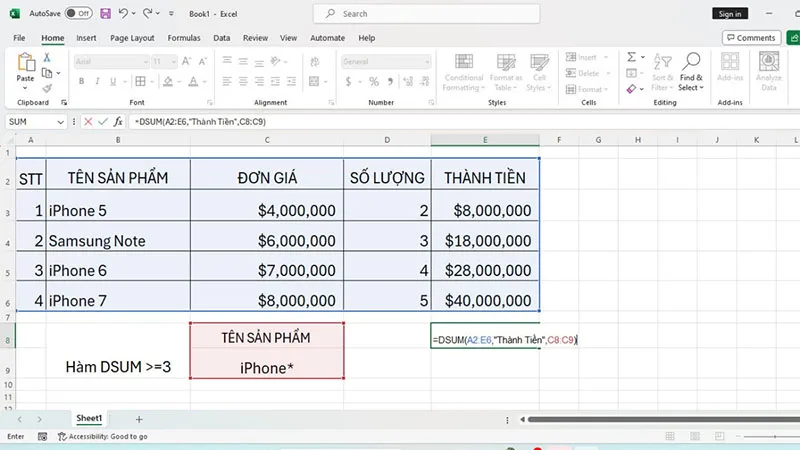Add a new sheet with plus icon
Screen dimensions: 800x450
139,419
